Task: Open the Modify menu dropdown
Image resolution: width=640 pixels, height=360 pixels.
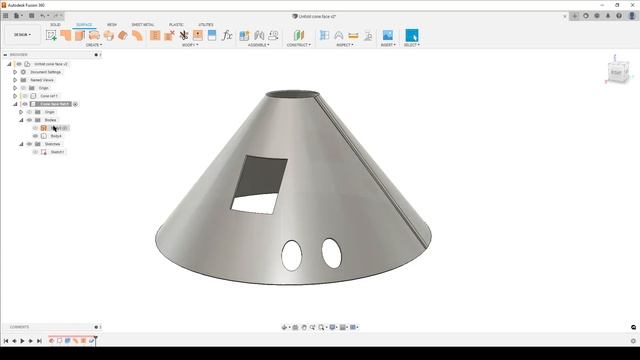Action: pos(190,45)
